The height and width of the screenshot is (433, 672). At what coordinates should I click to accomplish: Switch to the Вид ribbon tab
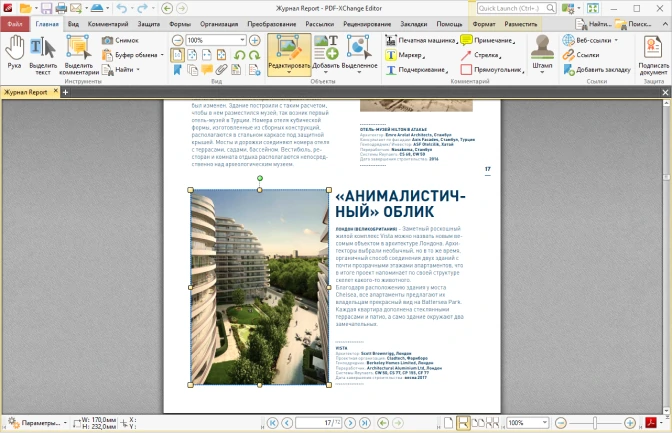pyautogui.click(x=73, y=24)
